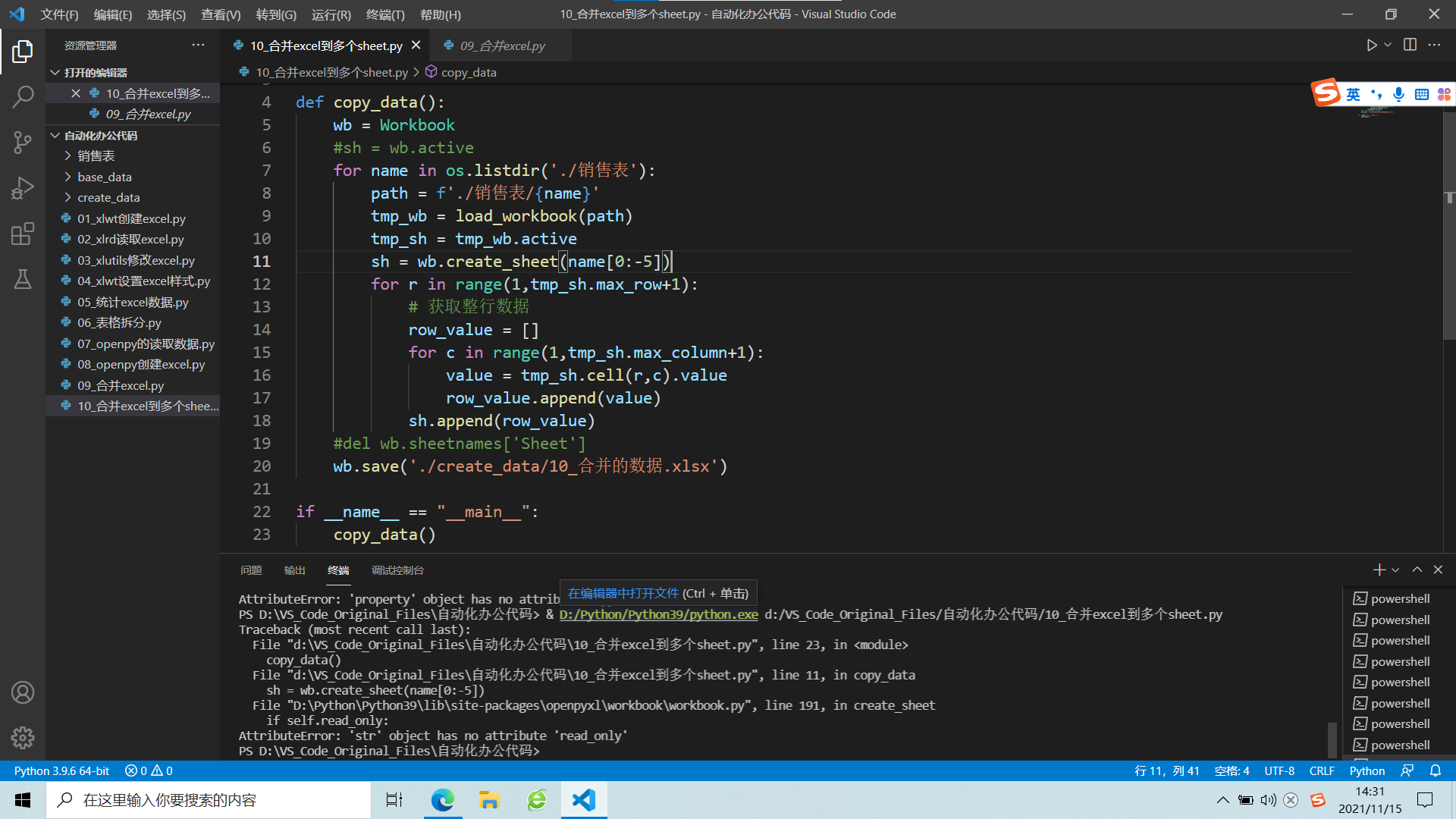Click the CRLF line ending status item

point(1322,770)
